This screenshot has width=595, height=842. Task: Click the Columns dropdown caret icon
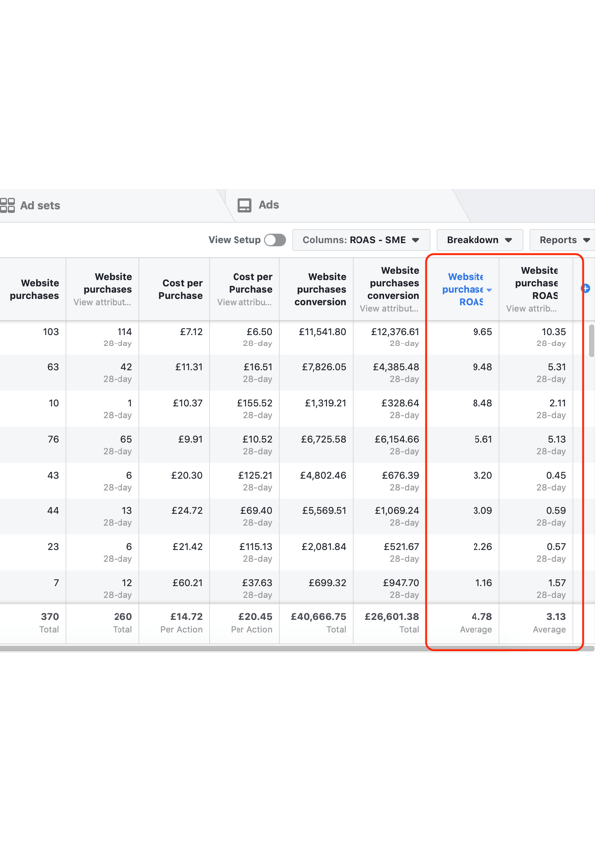point(418,240)
